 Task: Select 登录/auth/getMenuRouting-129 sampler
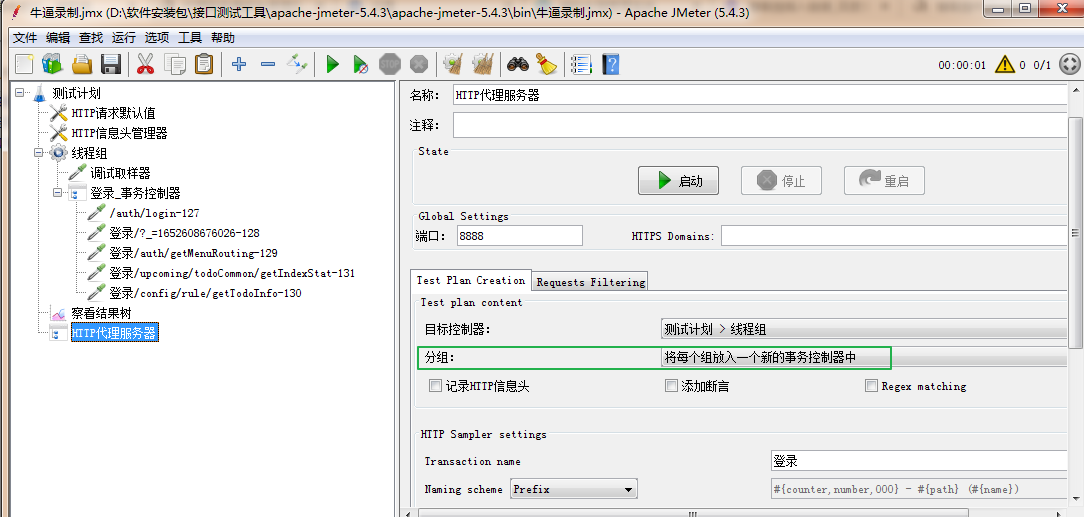point(194,254)
